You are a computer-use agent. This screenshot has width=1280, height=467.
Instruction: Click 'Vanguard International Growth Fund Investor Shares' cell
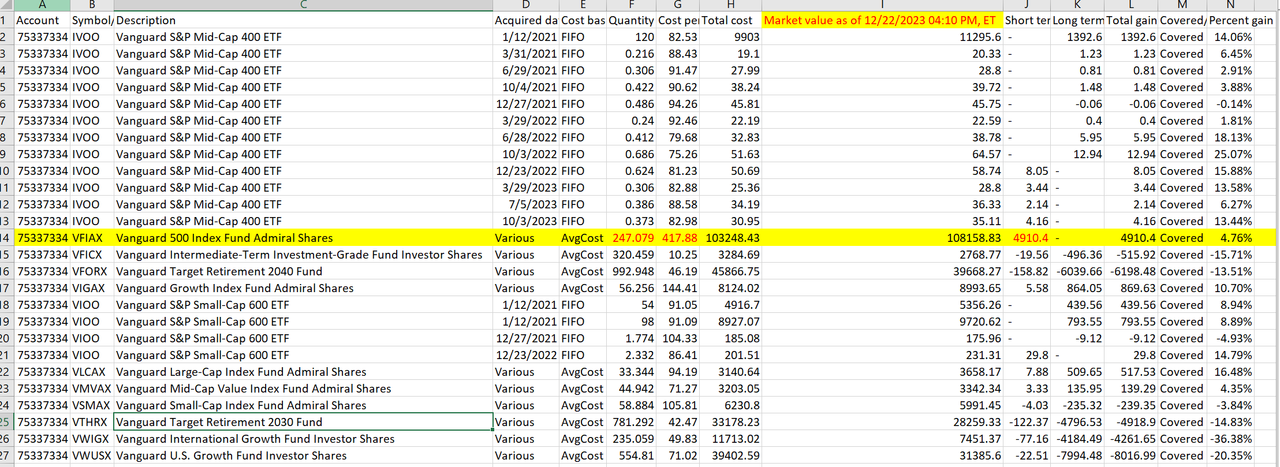point(303,439)
